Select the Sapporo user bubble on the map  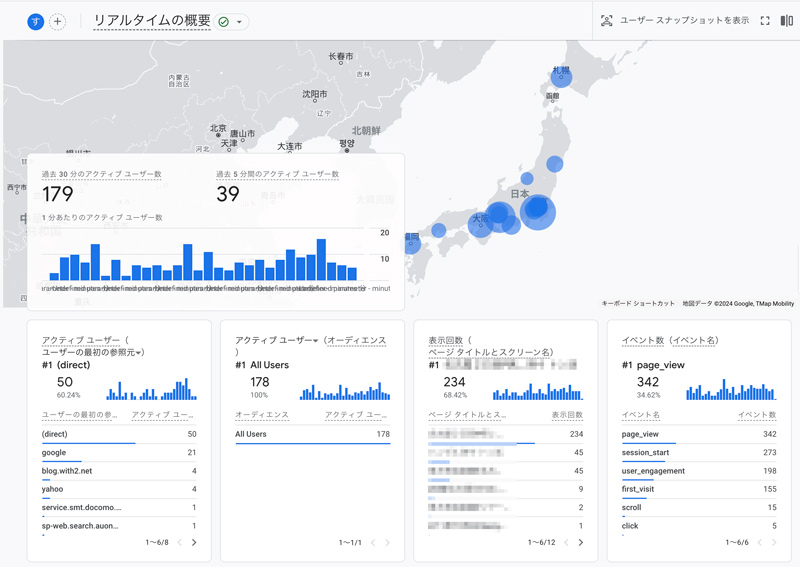(x=561, y=77)
